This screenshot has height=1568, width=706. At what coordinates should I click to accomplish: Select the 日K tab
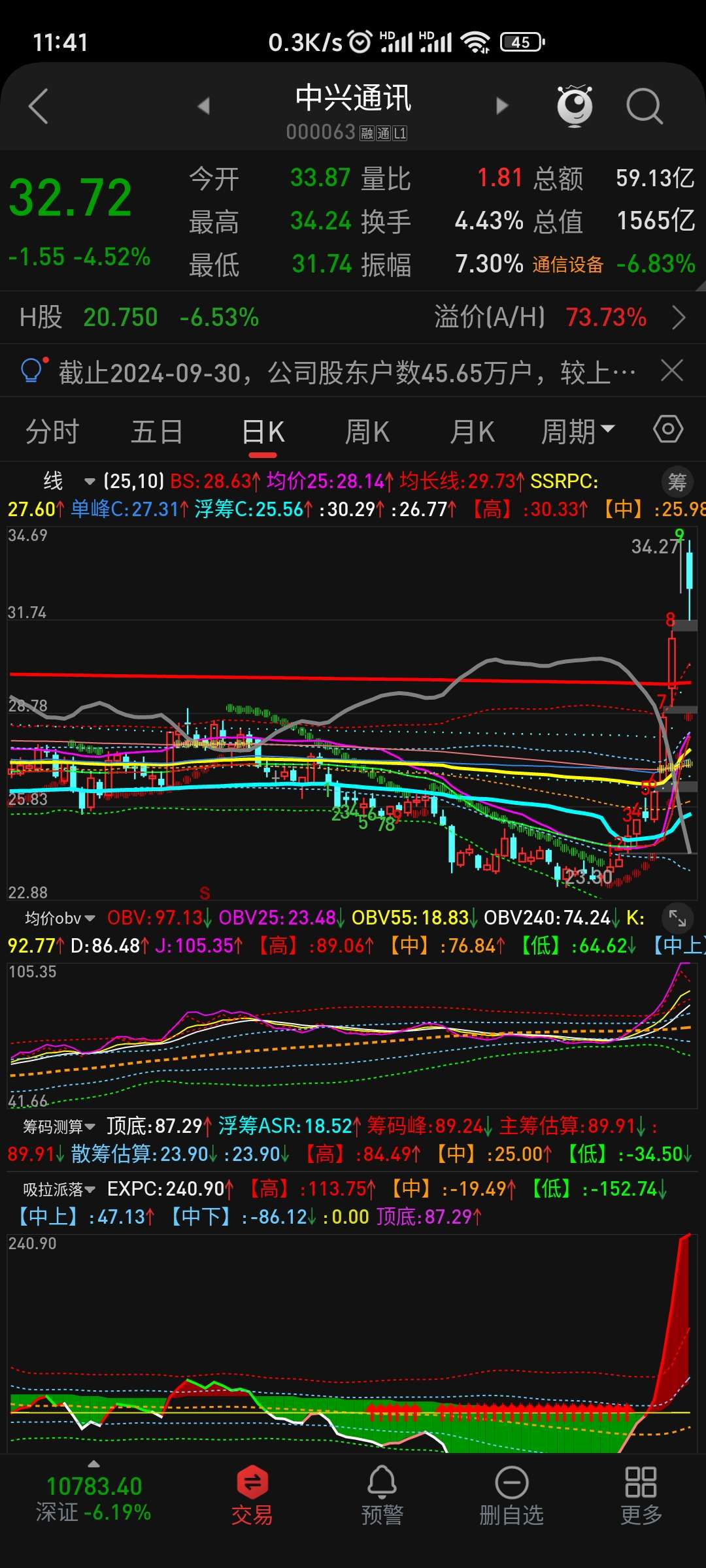(x=263, y=432)
